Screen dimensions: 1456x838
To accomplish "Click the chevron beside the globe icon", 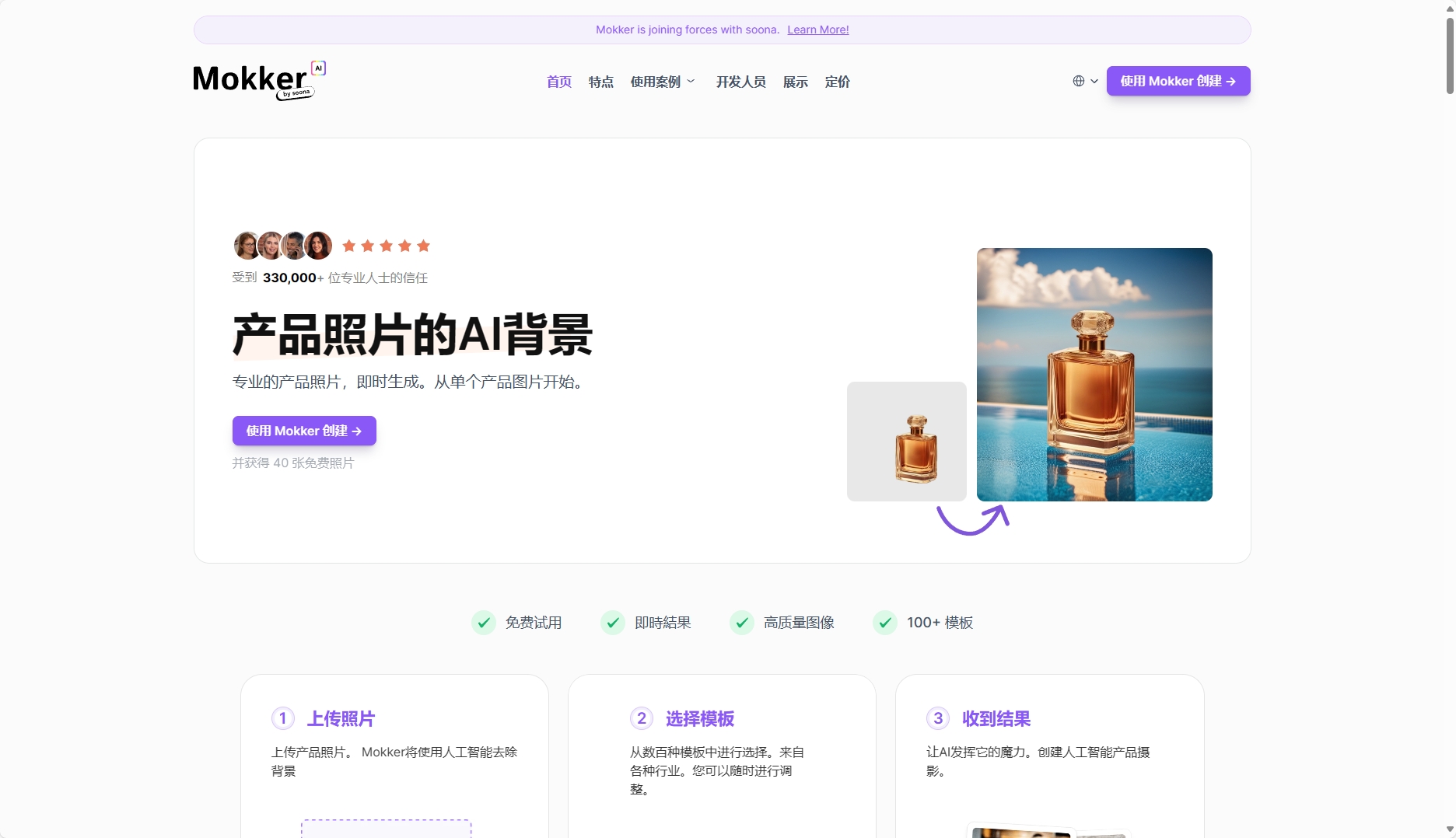I will pyautogui.click(x=1094, y=81).
